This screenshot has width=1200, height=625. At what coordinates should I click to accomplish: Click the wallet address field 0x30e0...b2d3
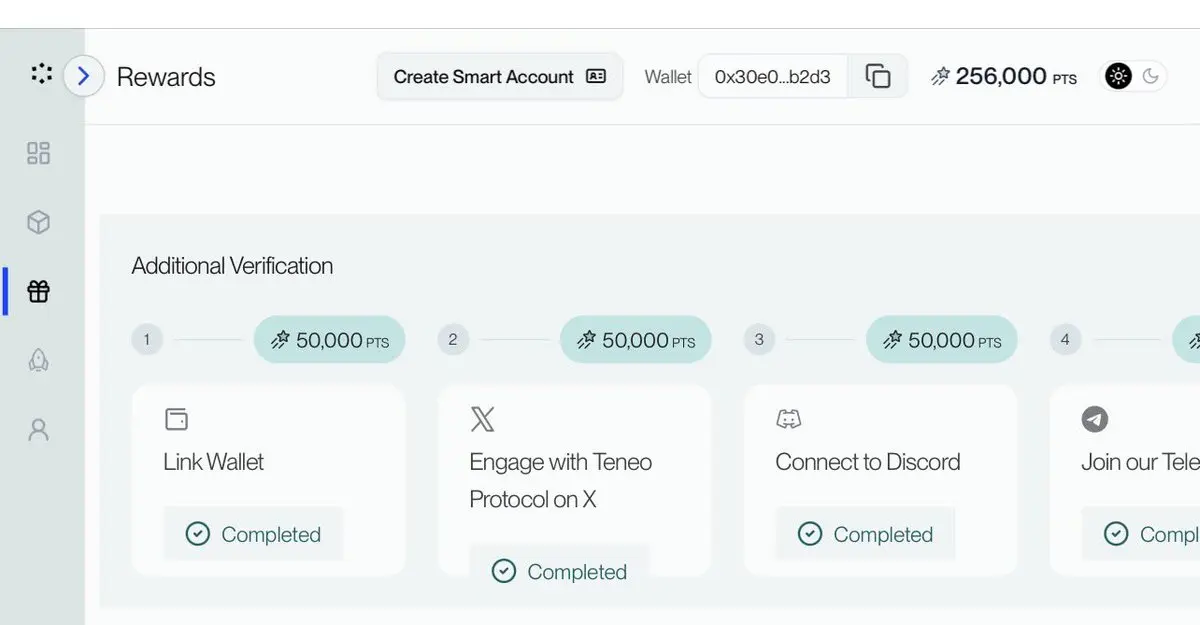point(772,77)
